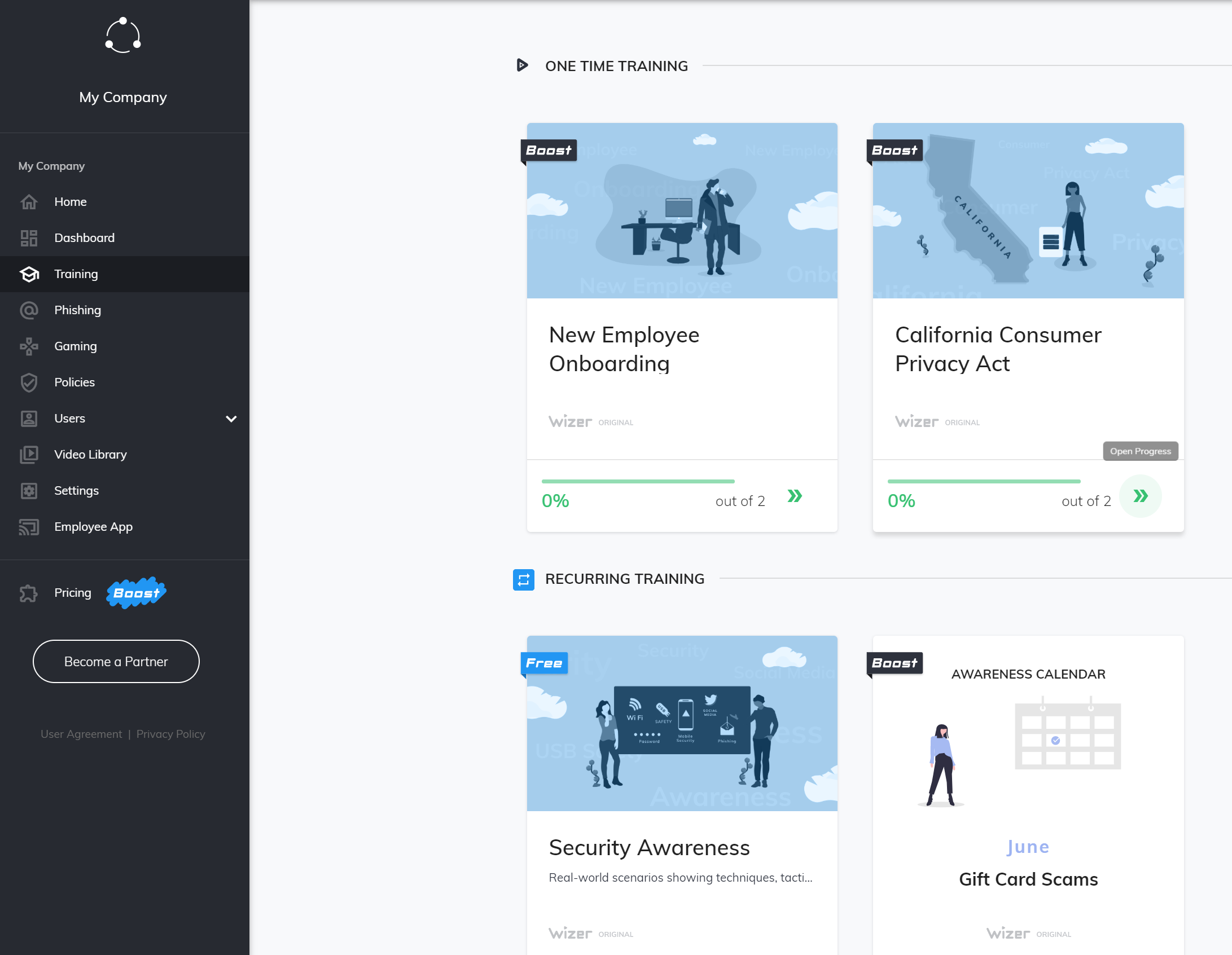Click the Policies shield icon

pos(29,382)
